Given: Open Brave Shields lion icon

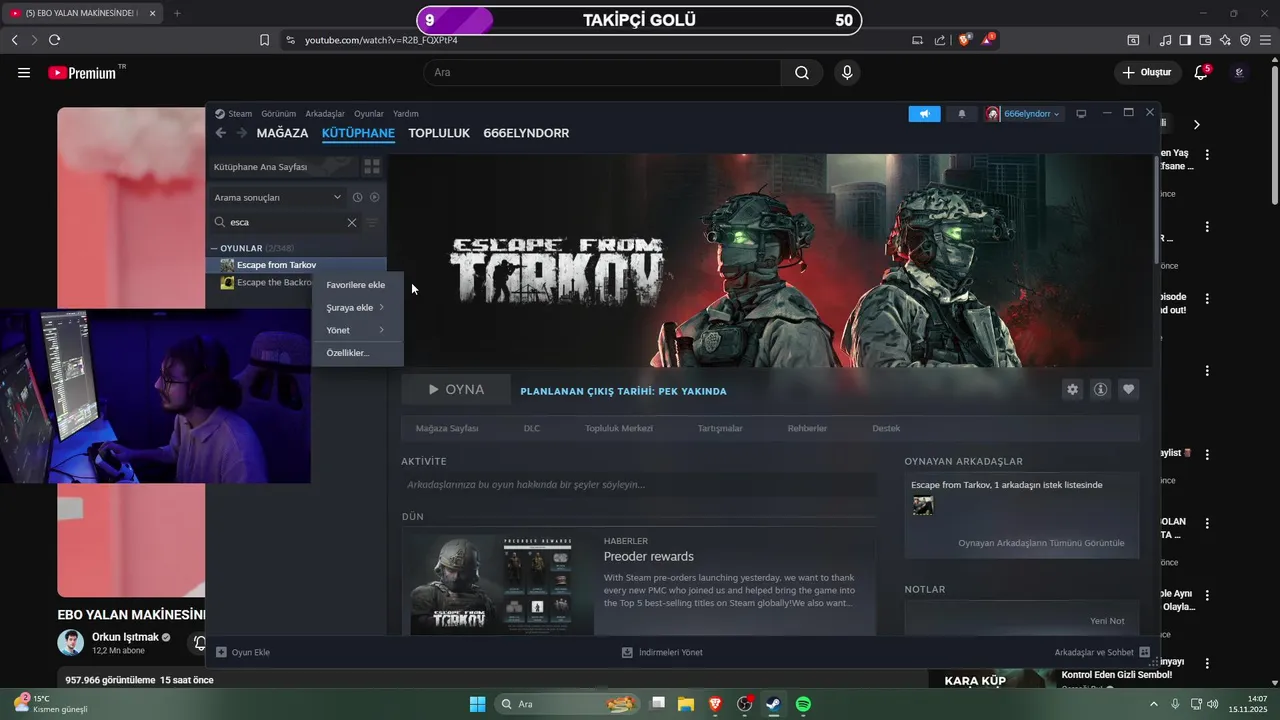Looking at the screenshot, I should tap(965, 40).
